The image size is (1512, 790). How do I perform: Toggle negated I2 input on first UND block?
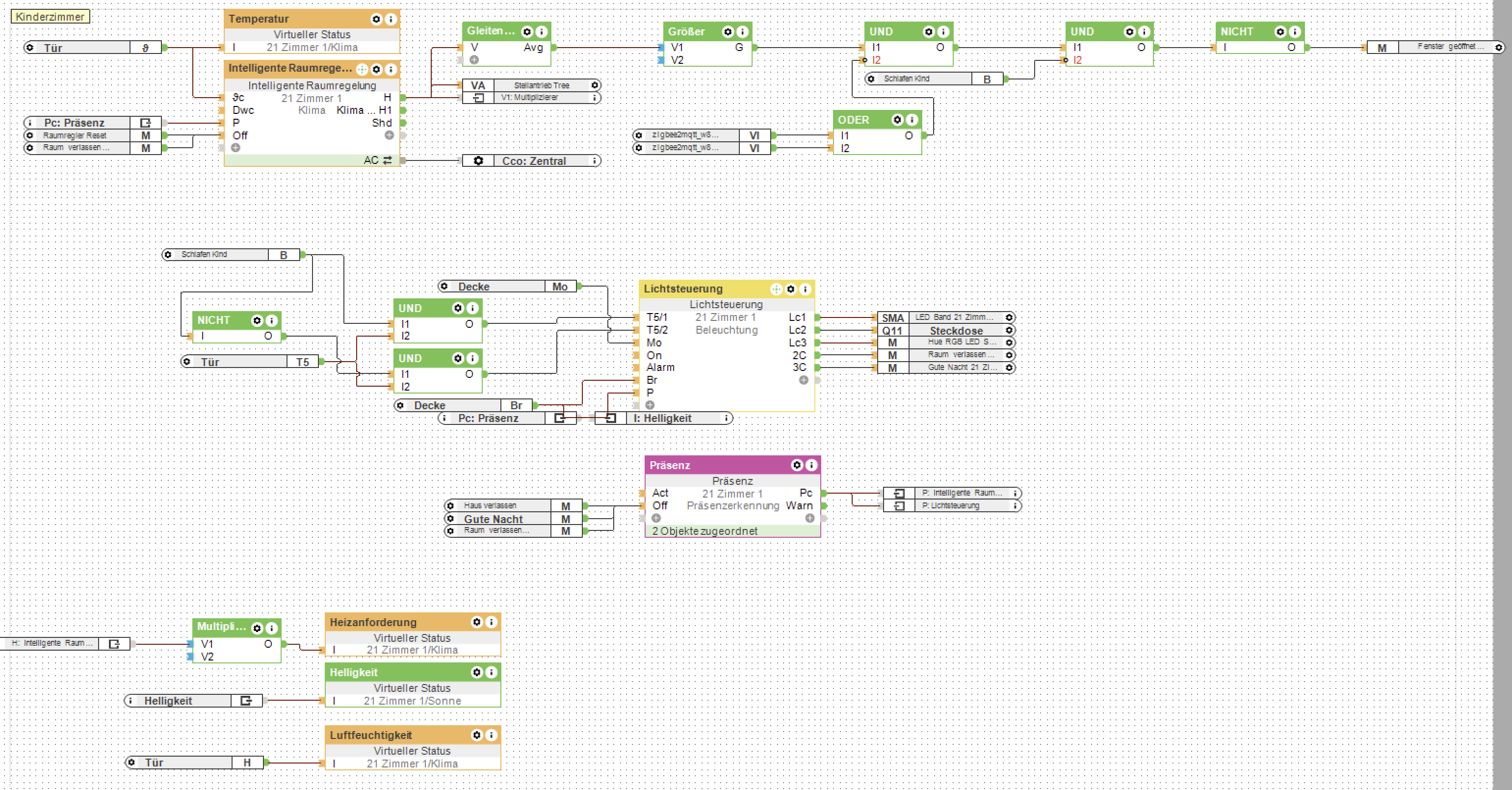click(864, 60)
